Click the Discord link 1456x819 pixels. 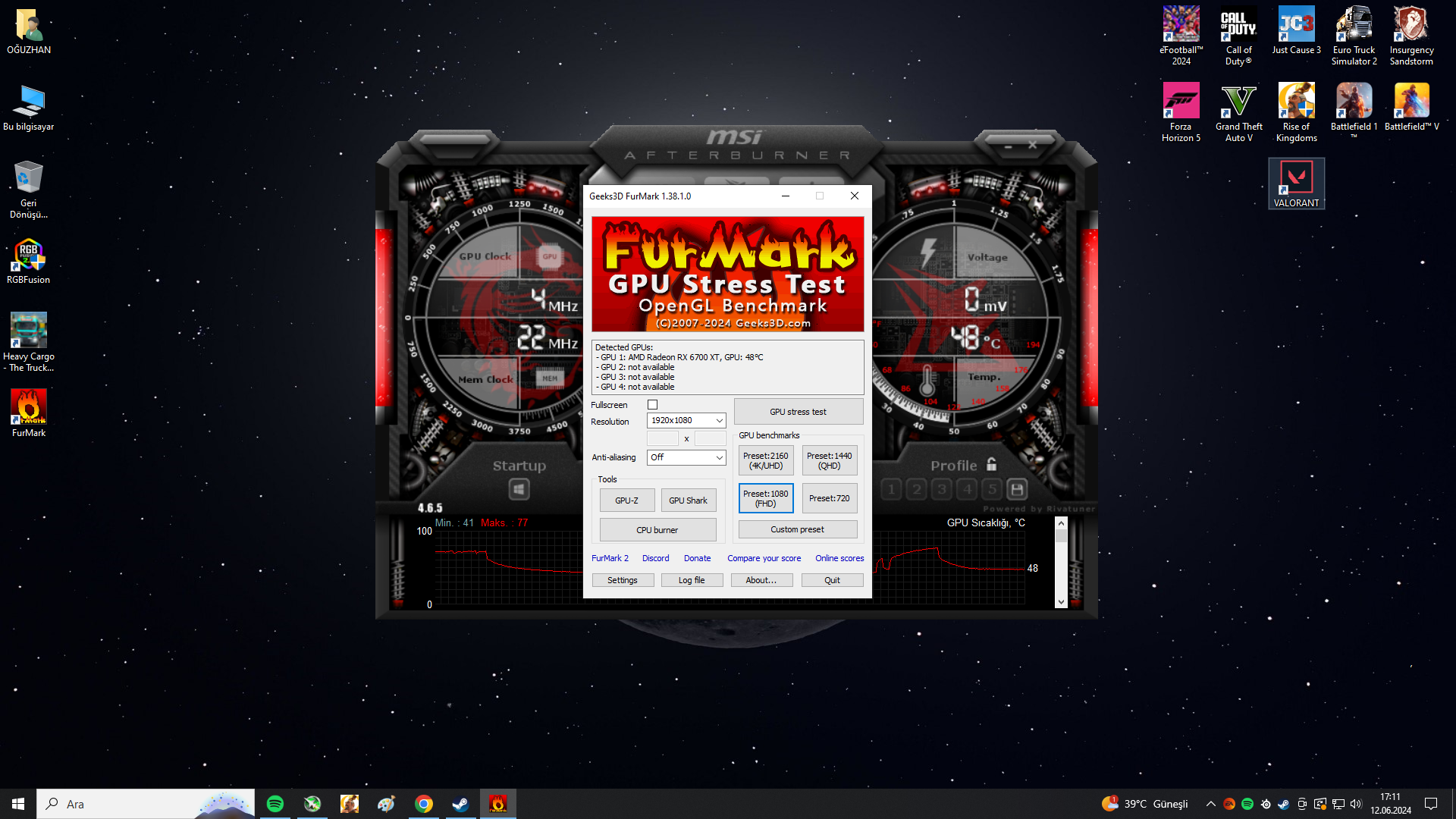655,558
